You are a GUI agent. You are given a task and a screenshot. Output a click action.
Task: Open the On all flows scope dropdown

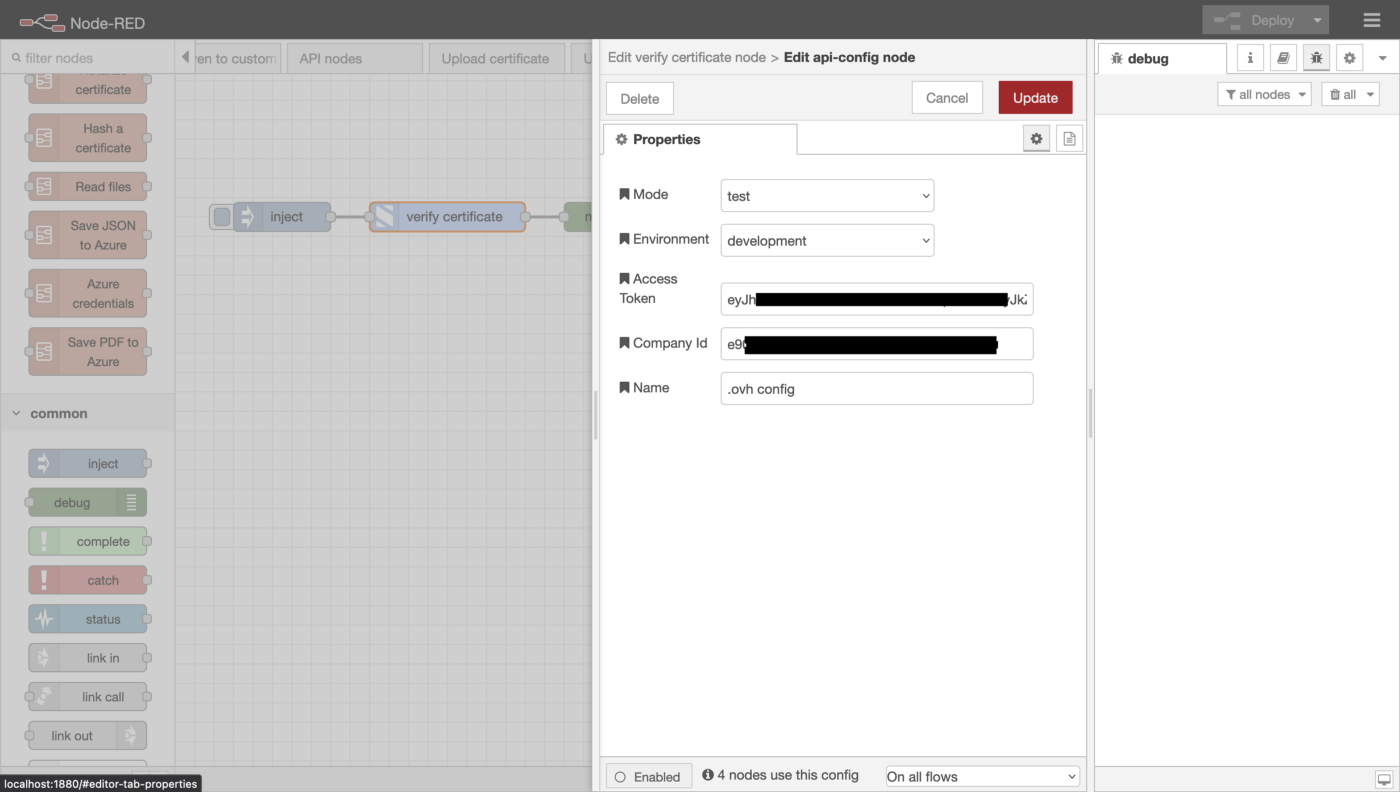[982, 777]
